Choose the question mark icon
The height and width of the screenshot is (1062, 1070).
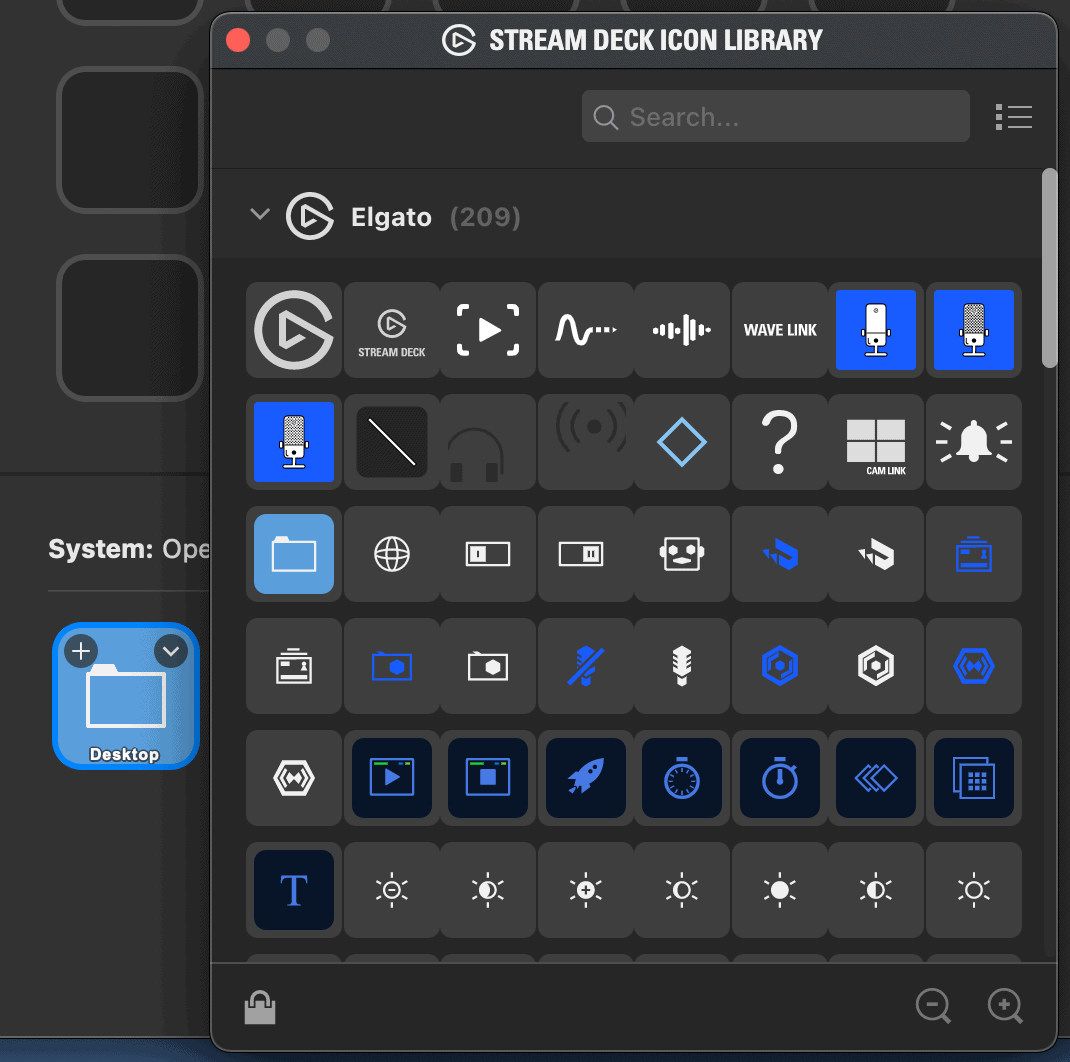tap(779, 442)
